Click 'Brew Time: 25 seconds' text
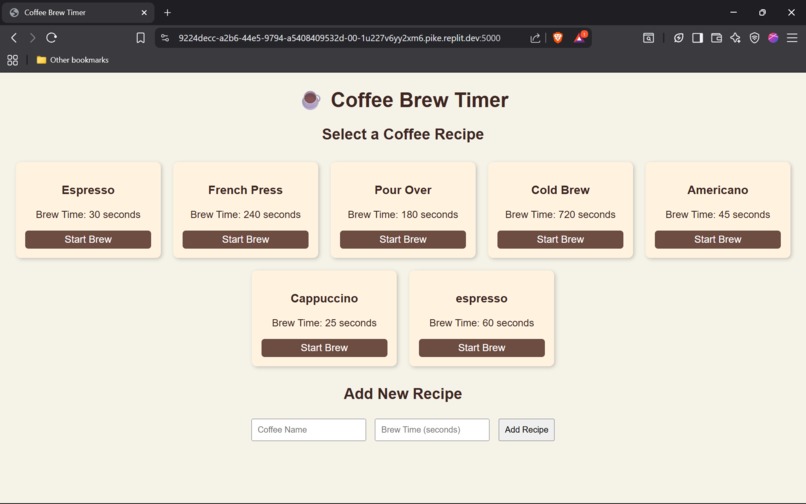The image size is (806, 504). coord(324,323)
